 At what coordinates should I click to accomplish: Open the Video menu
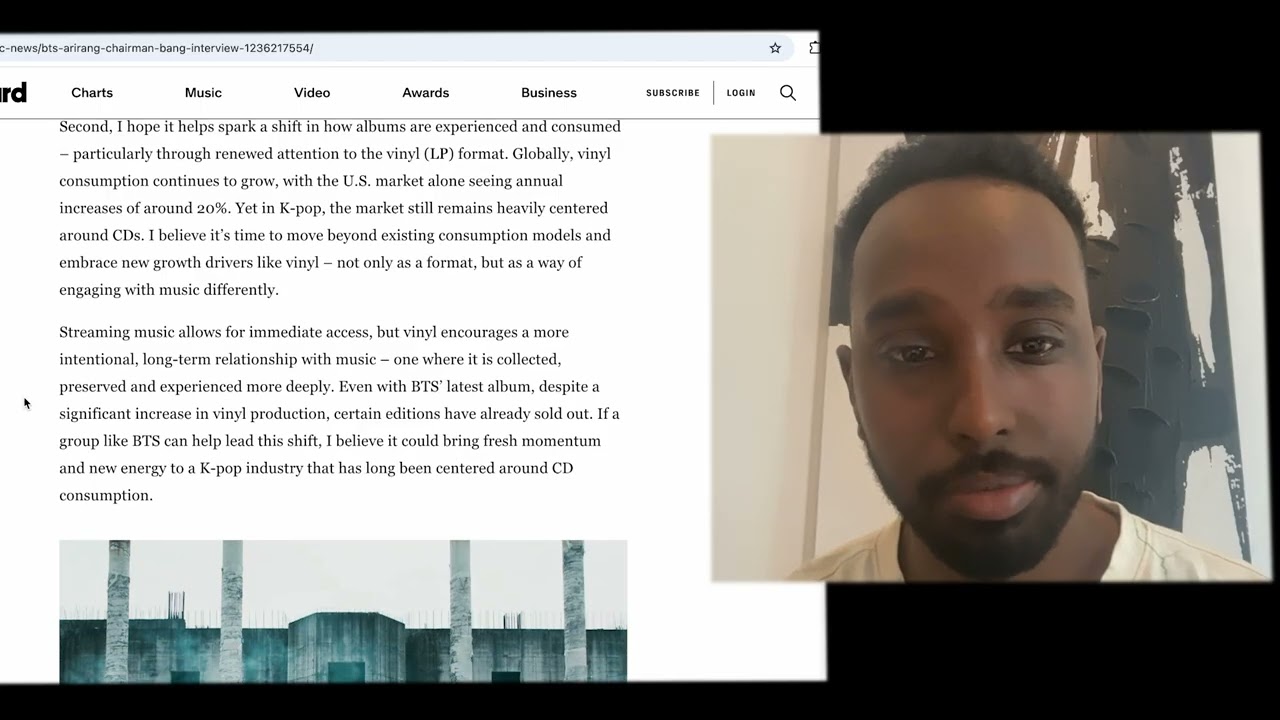312,93
